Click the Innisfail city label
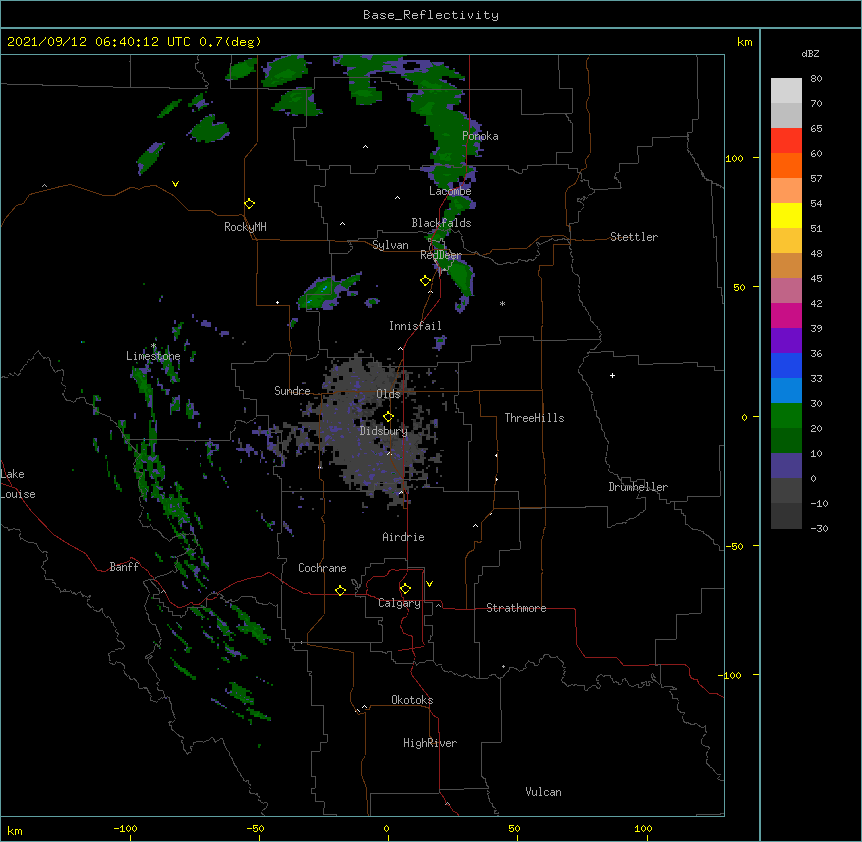 point(415,326)
